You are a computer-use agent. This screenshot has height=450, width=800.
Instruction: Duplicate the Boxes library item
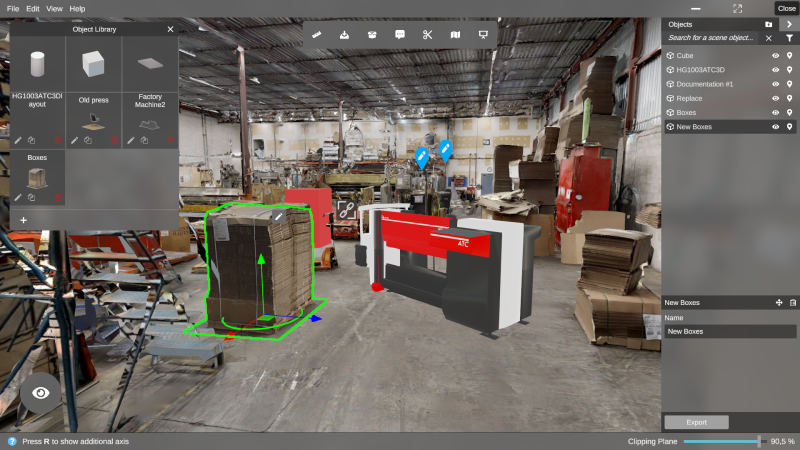[32, 197]
